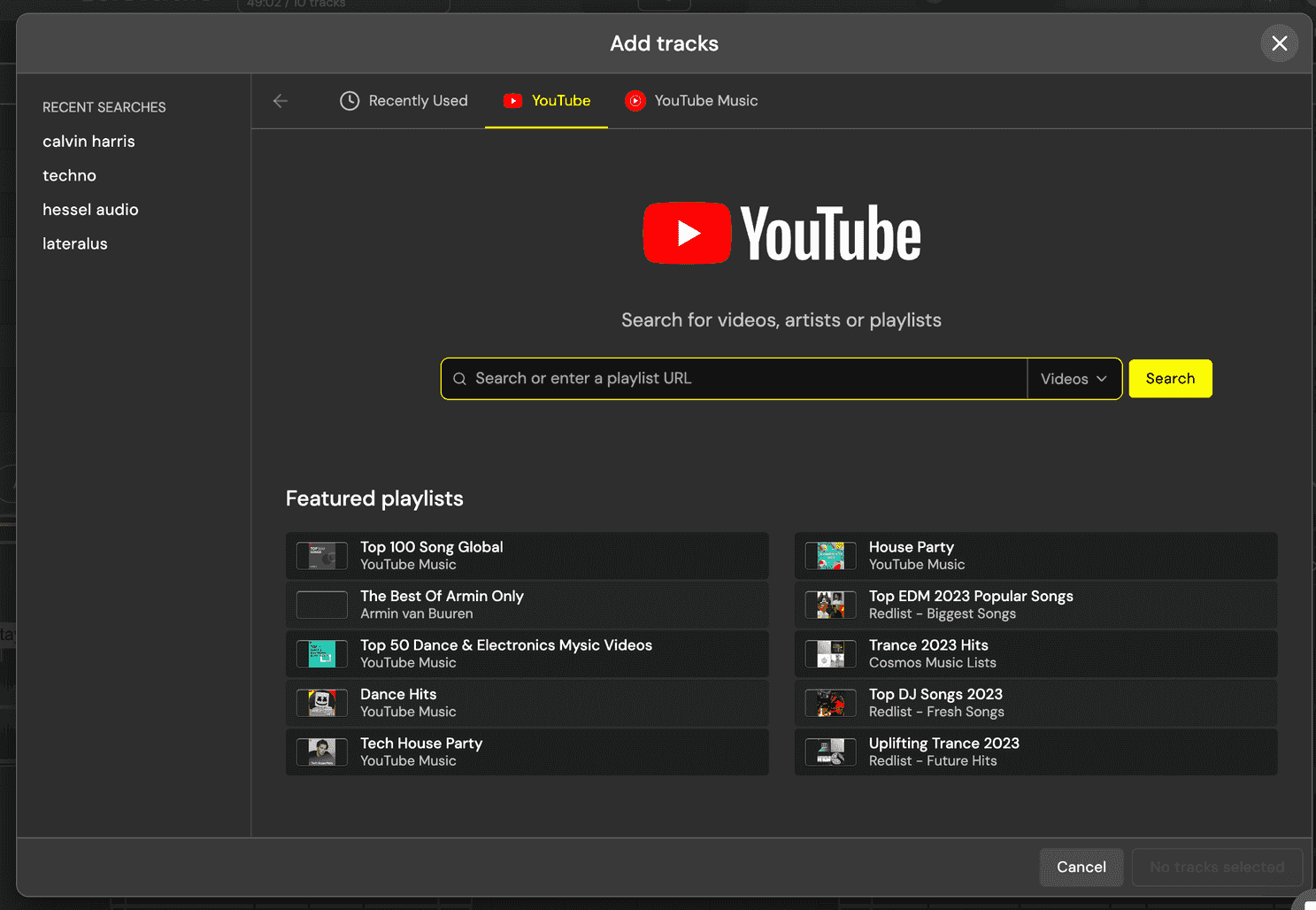The width and height of the screenshot is (1316, 910).
Task: Click the YouTube Music circular icon
Action: 635,101
